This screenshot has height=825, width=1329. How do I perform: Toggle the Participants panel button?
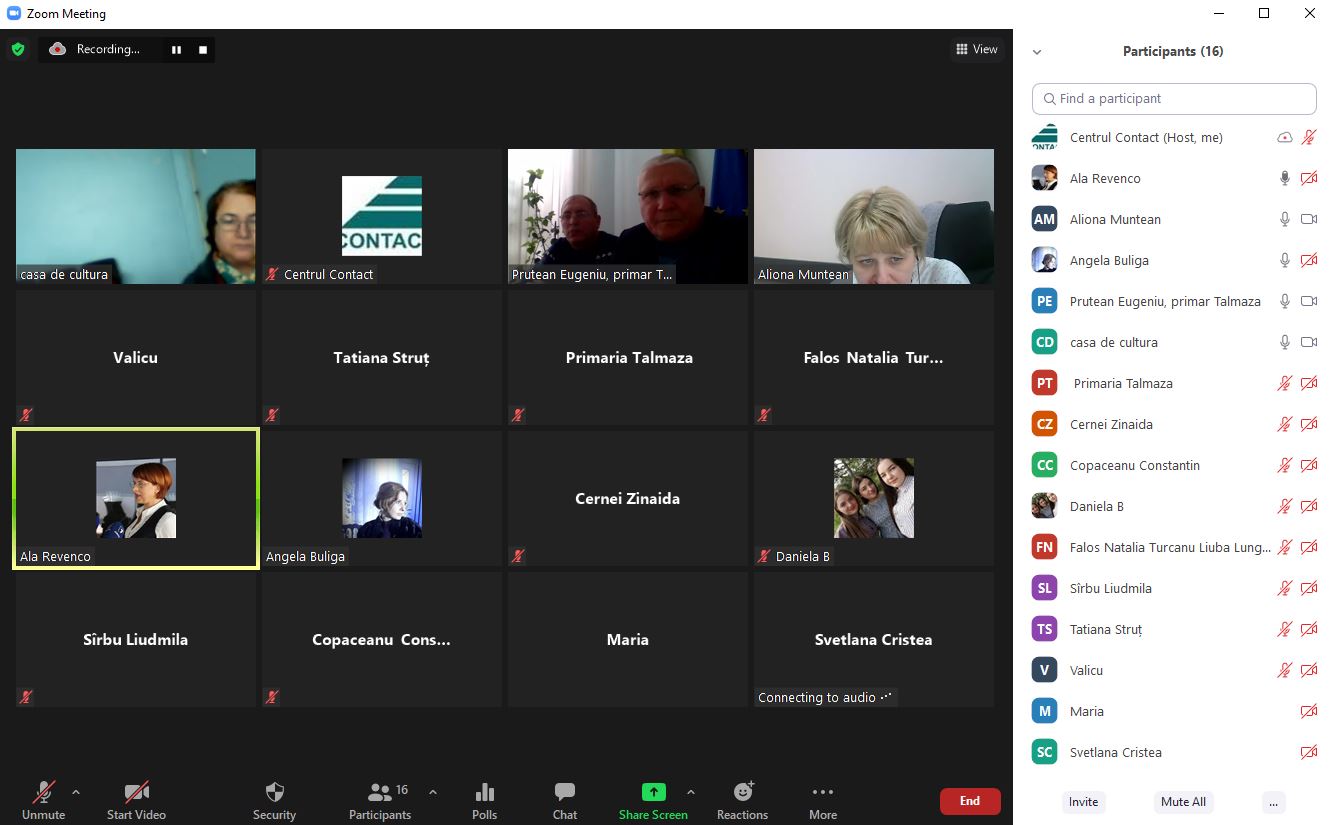point(380,801)
